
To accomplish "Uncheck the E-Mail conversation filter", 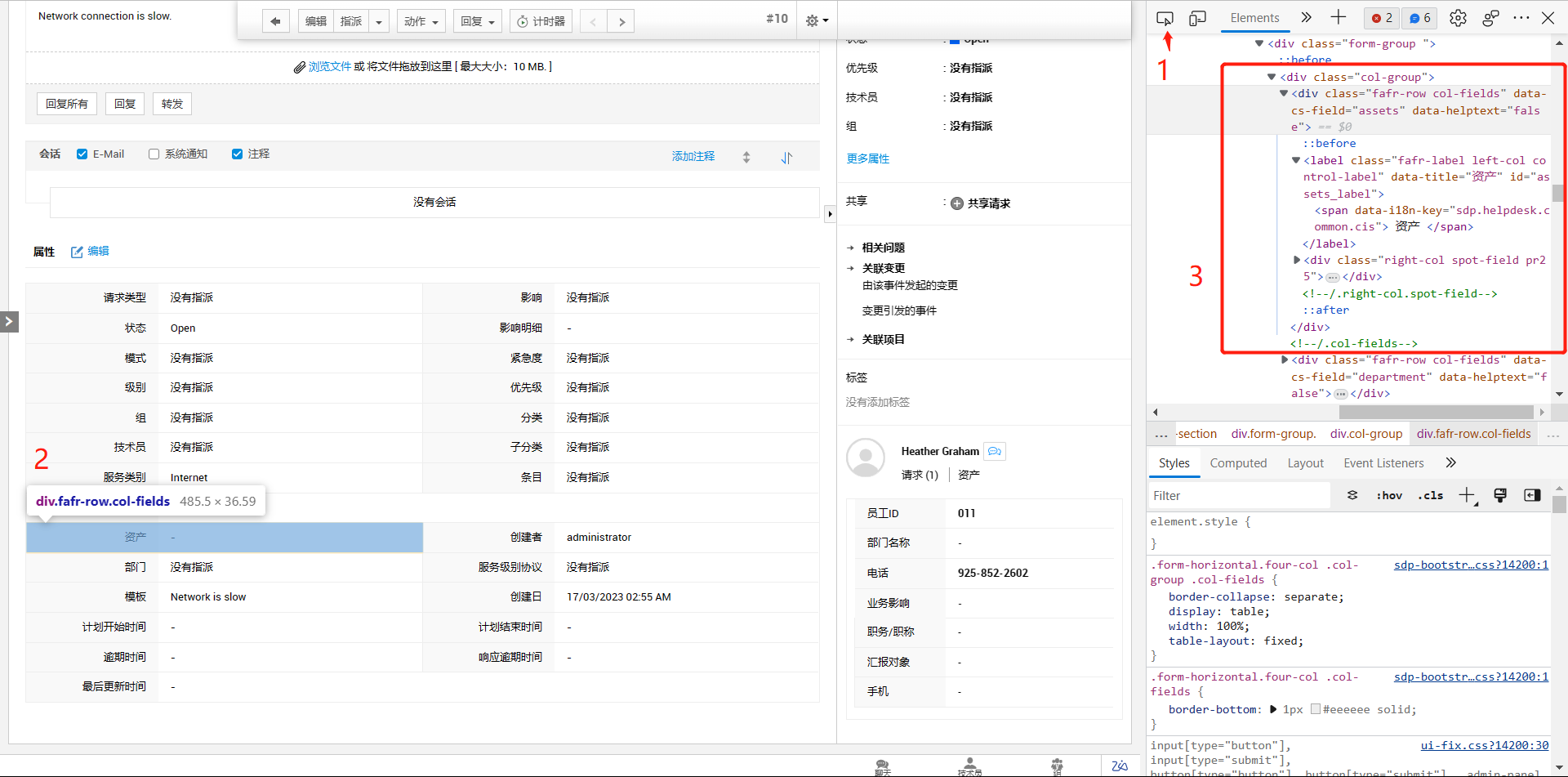I will coord(82,154).
